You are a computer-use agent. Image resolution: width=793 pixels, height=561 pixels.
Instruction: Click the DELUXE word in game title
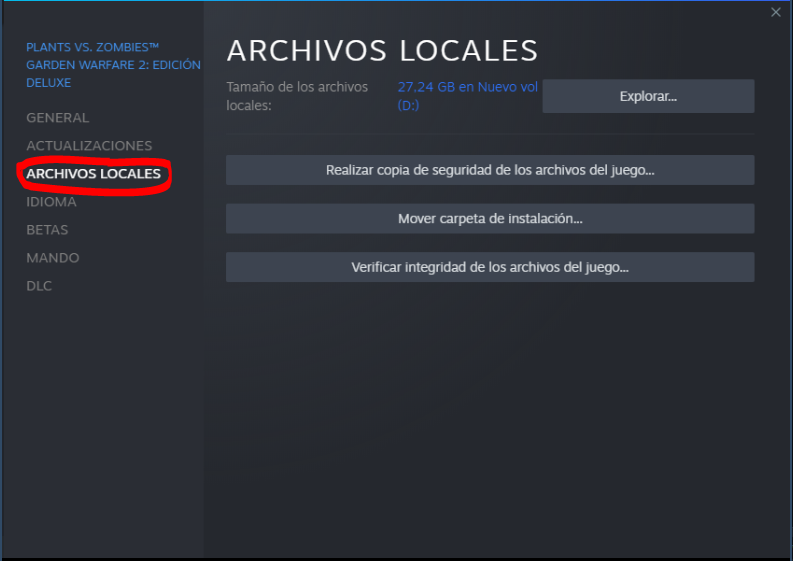click(x=49, y=82)
